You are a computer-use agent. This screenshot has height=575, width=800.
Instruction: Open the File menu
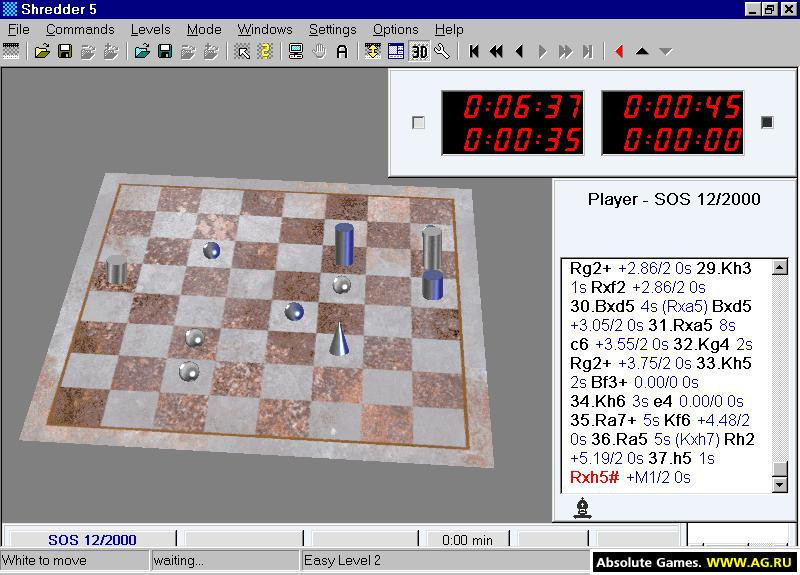[19, 30]
